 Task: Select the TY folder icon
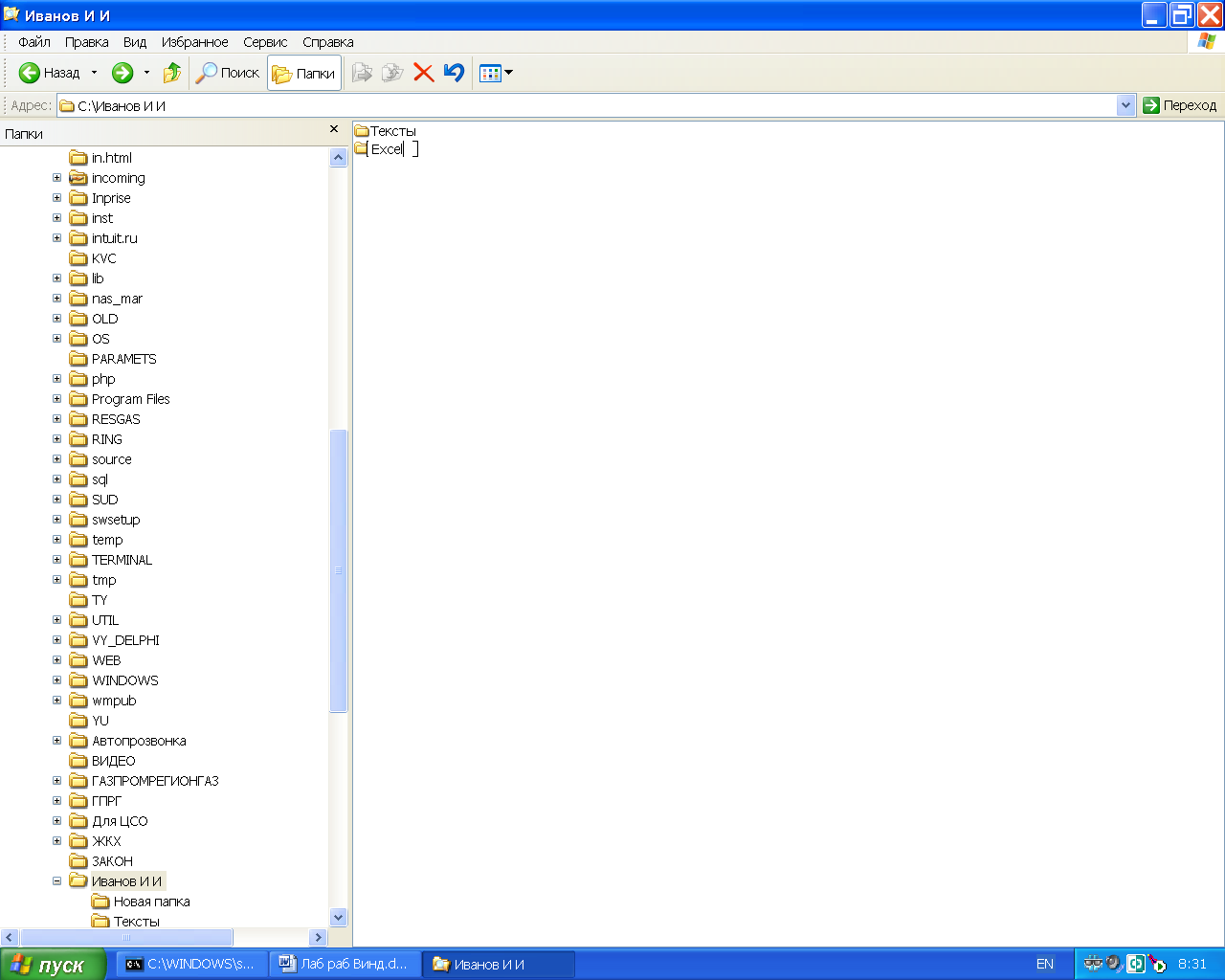click(78, 600)
